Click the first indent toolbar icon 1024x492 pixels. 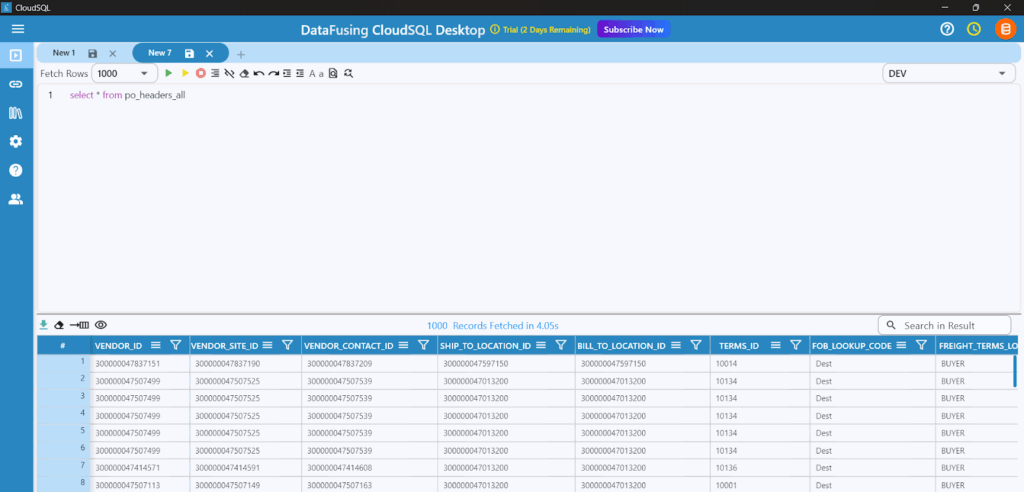(287, 74)
